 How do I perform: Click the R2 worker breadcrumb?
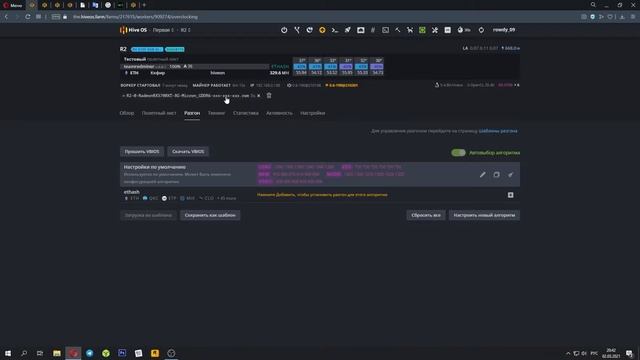[x=186, y=30]
